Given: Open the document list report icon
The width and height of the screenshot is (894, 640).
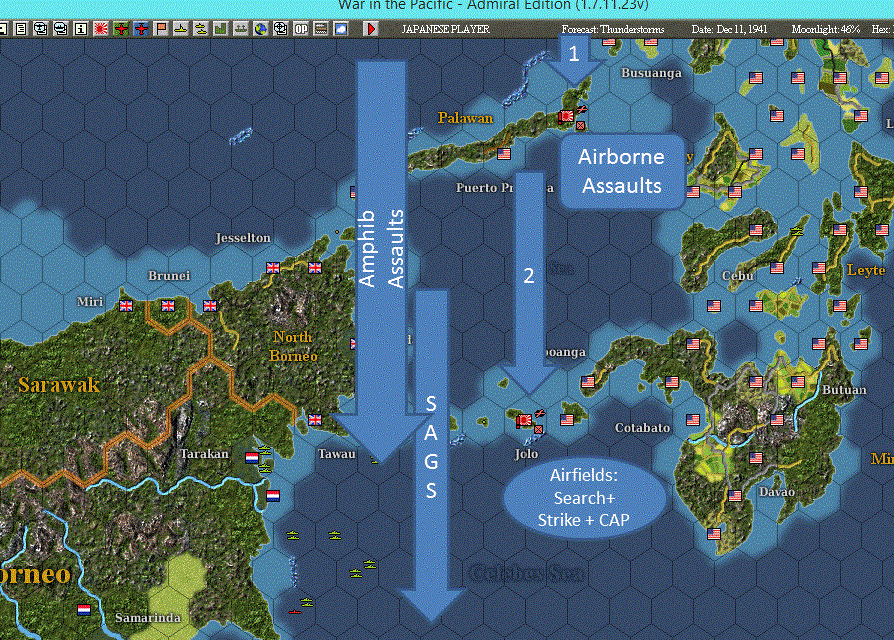Looking at the screenshot, I should tap(21, 28).
